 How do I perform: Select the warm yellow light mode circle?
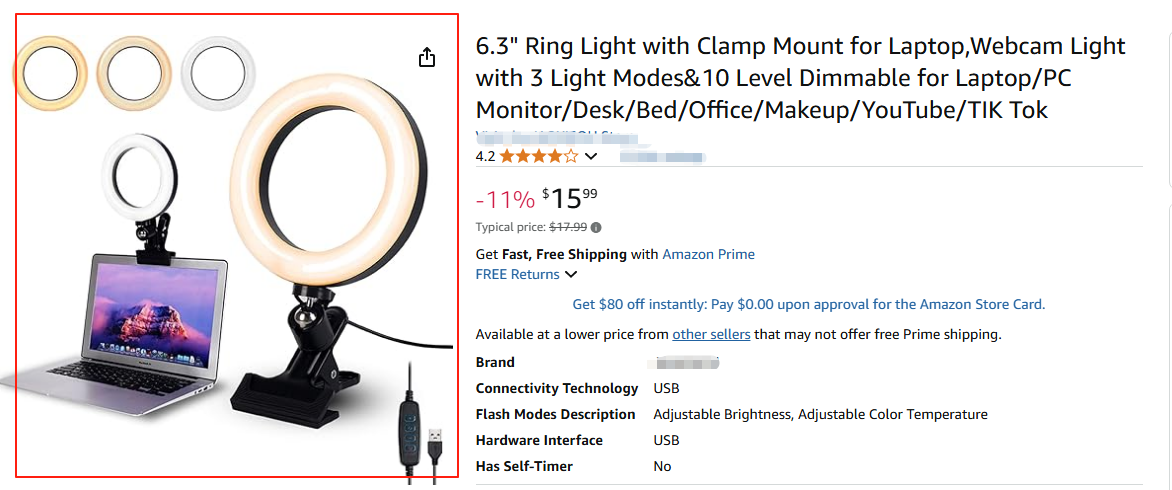[x=48, y=71]
